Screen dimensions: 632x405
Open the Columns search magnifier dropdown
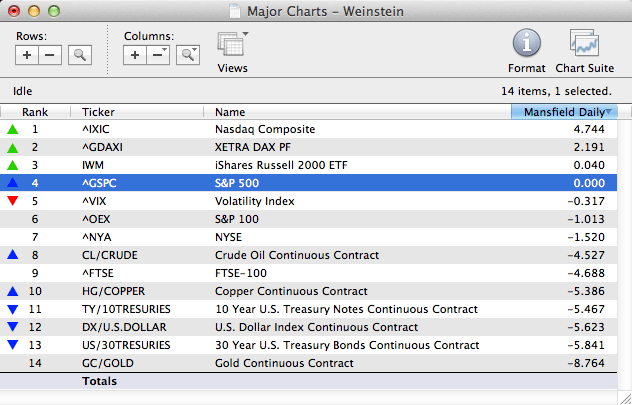pos(187,55)
